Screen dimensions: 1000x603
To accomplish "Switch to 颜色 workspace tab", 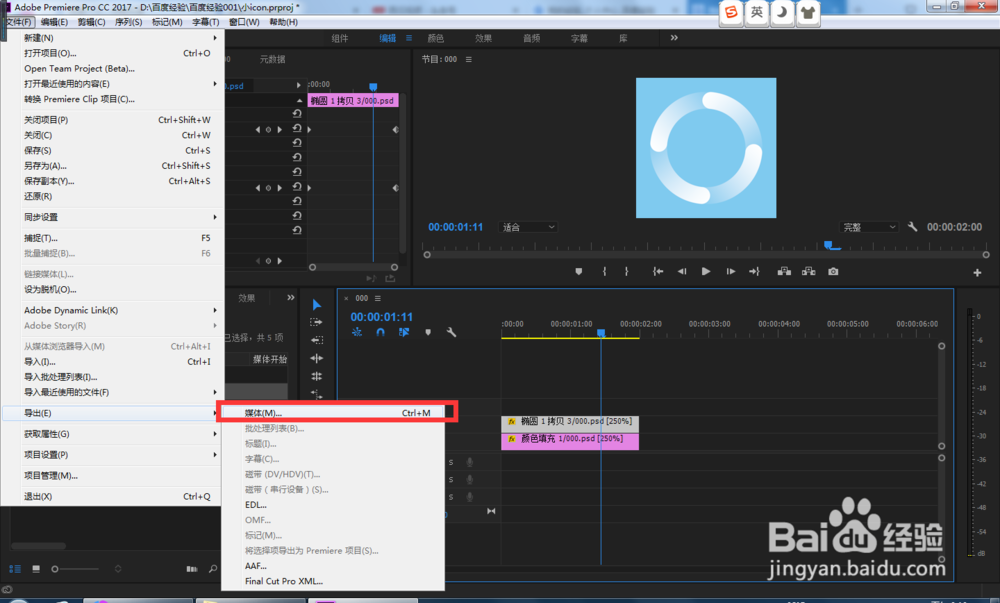I will [436, 38].
